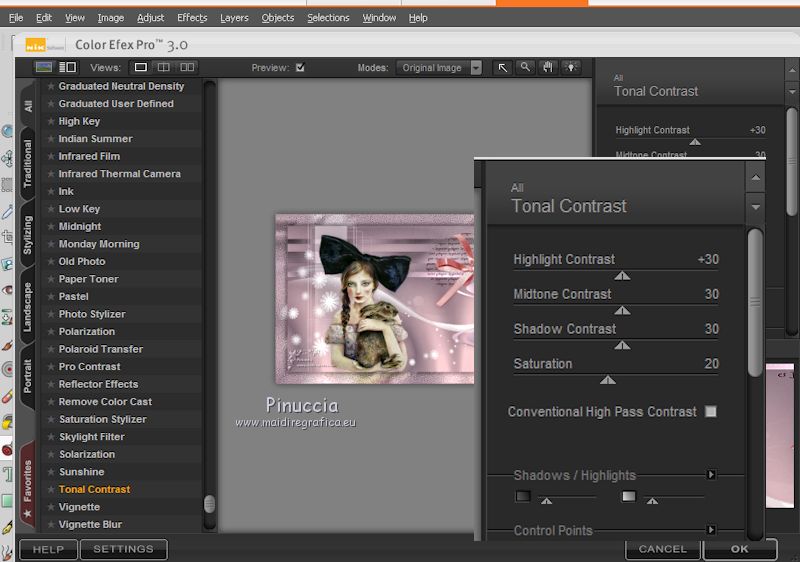Screen dimensions: 800x562
Task: Open the Effects menu
Action: [x=192, y=18]
